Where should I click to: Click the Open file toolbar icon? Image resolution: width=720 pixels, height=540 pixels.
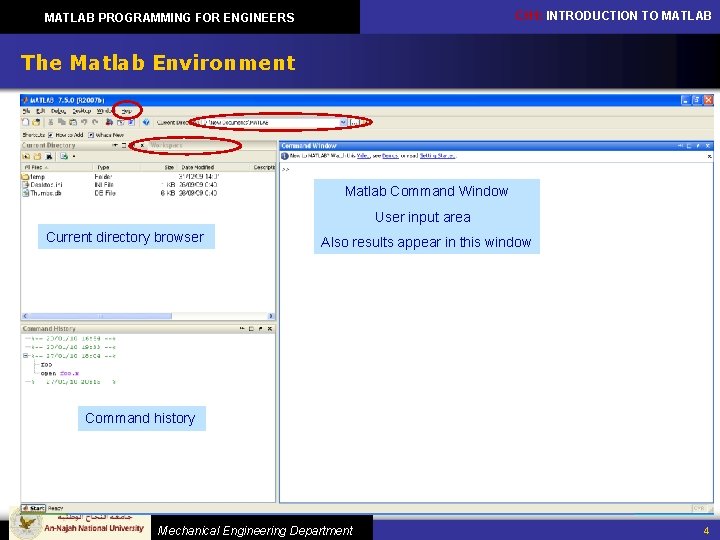[36, 123]
